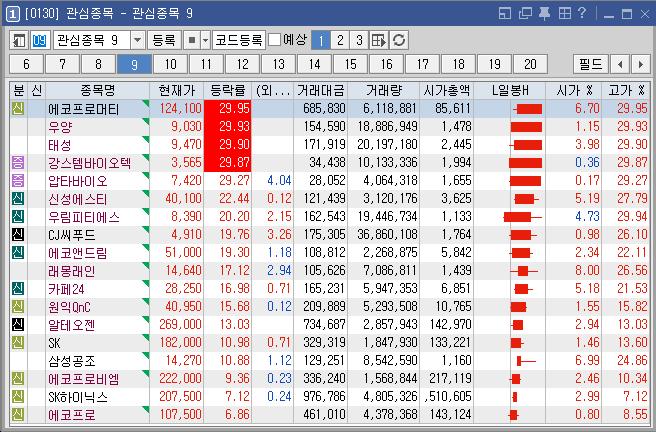Click the price 269,000 in 알테오젠 row

pos(180,325)
